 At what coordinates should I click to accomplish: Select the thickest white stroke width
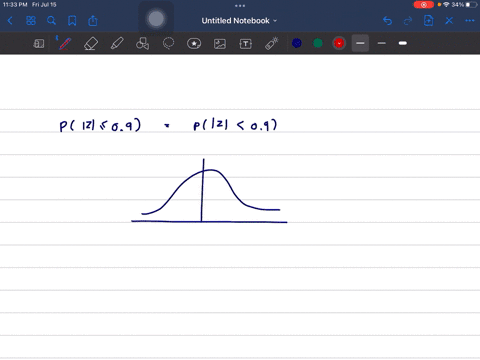coord(403,43)
